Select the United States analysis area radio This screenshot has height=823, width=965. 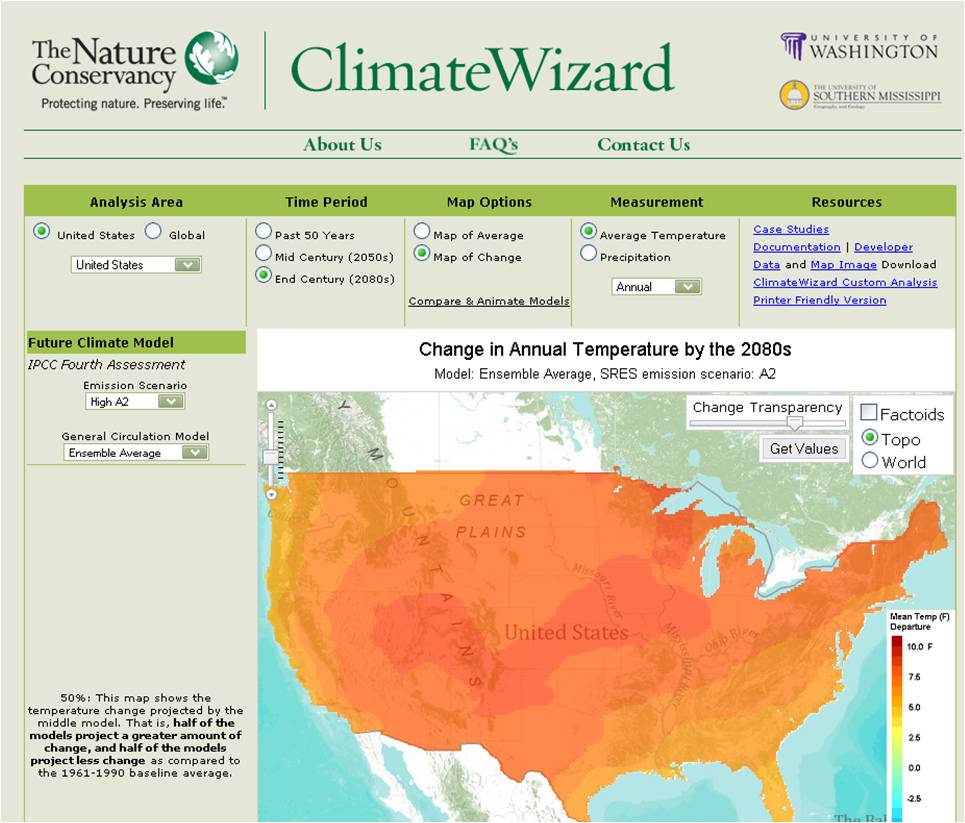tap(41, 231)
